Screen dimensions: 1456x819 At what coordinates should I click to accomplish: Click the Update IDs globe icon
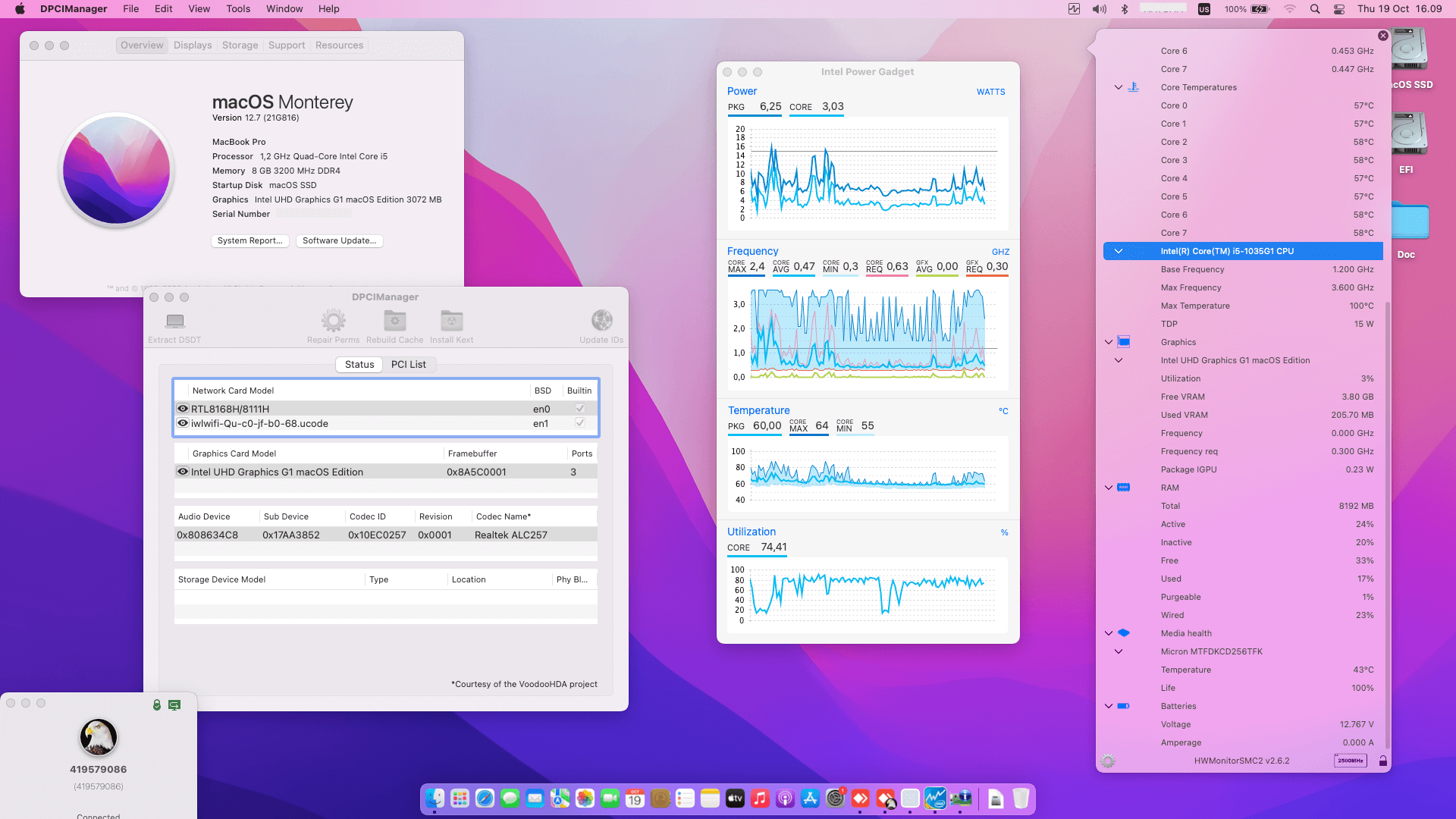pos(601,321)
